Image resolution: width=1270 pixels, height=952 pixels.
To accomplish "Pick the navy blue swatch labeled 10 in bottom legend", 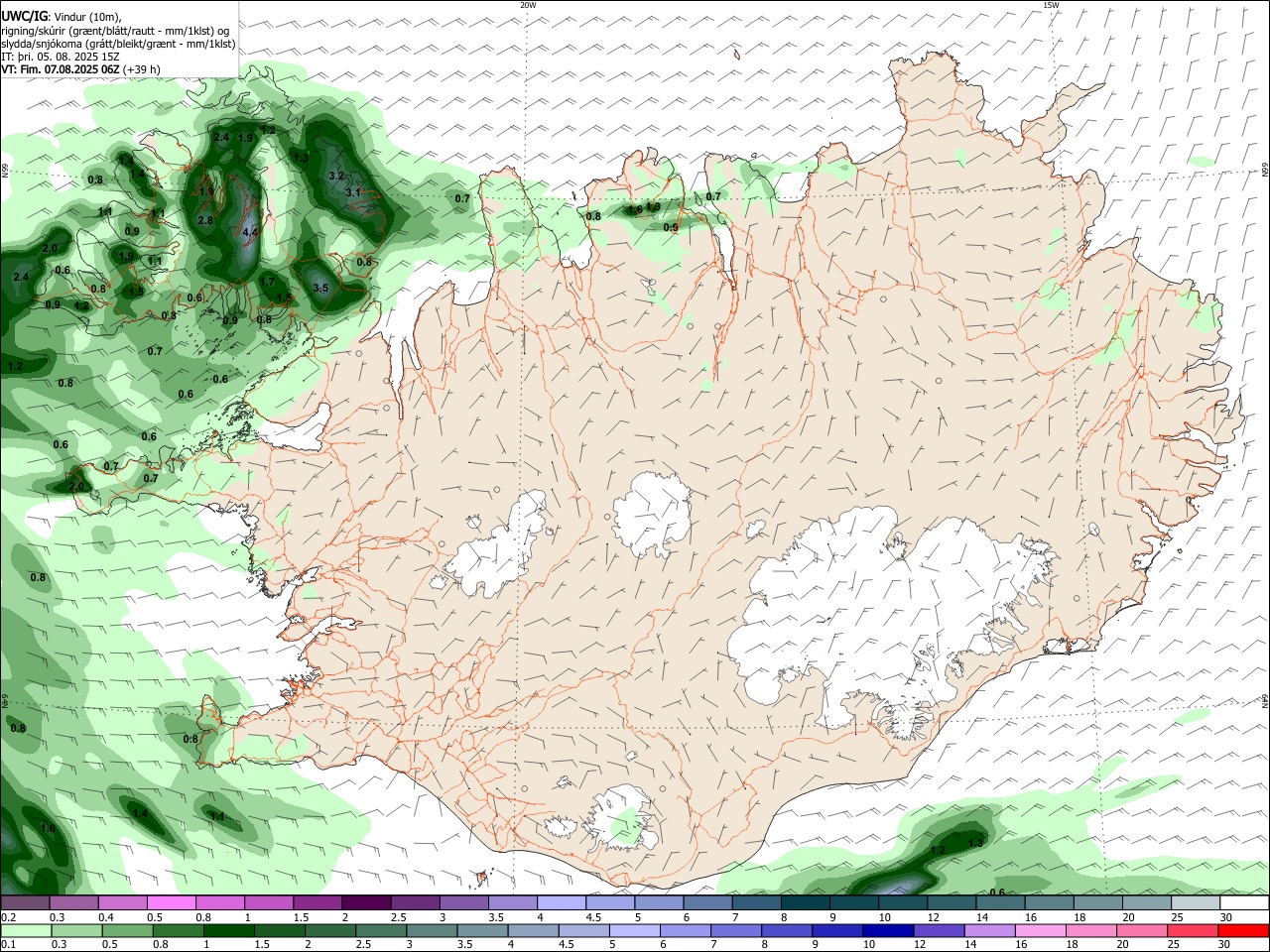I will pyautogui.click(x=887, y=931).
